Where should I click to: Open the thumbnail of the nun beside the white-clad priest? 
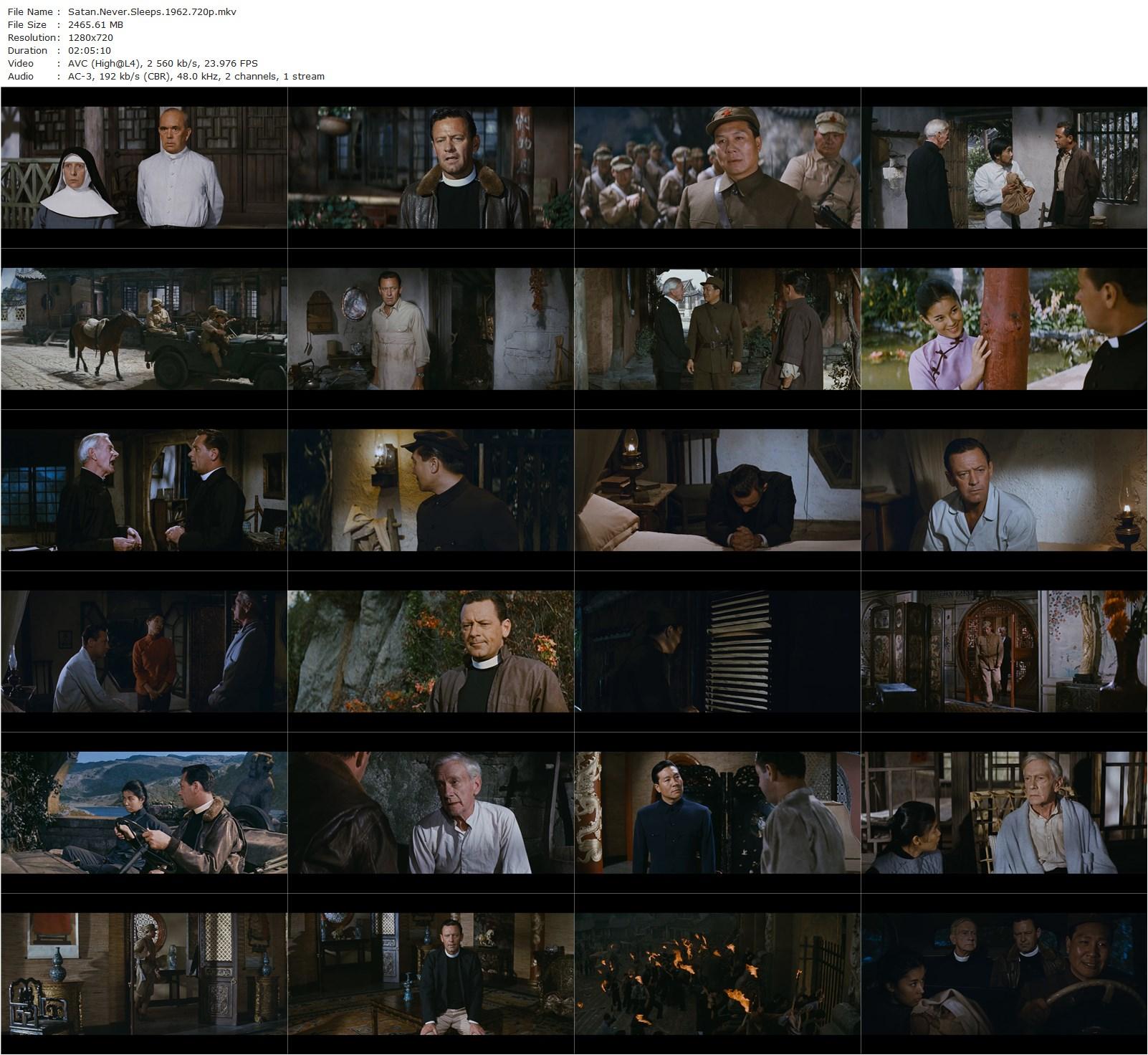click(144, 168)
